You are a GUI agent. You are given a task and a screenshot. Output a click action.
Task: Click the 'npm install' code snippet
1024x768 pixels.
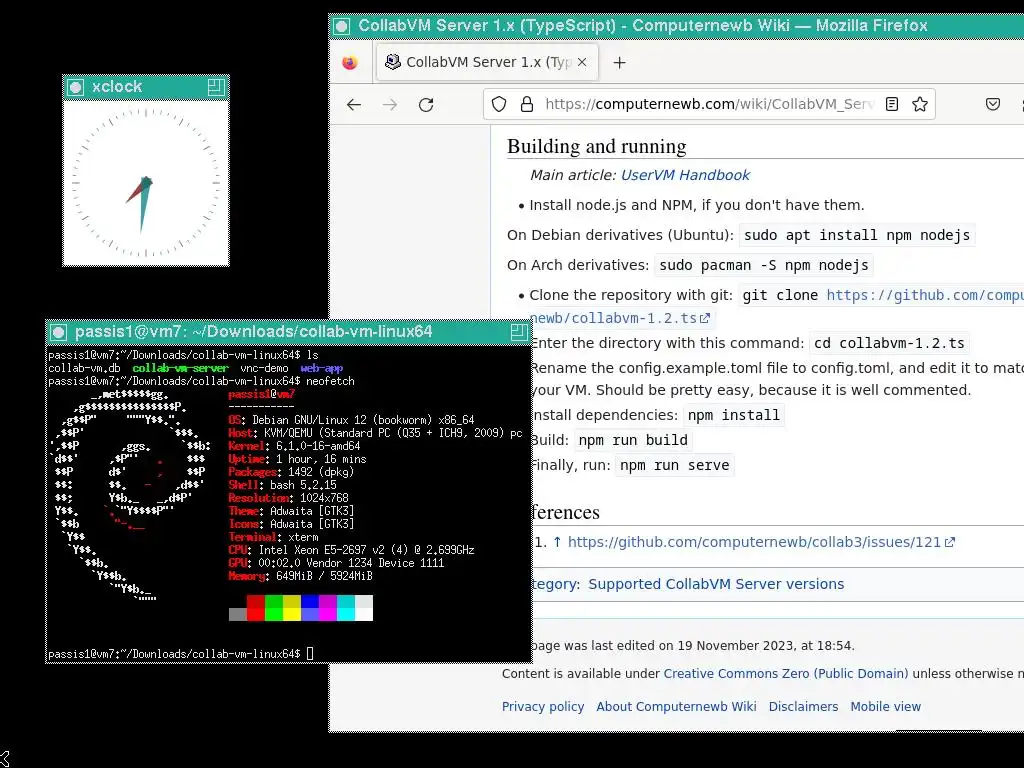[x=733, y=415]
